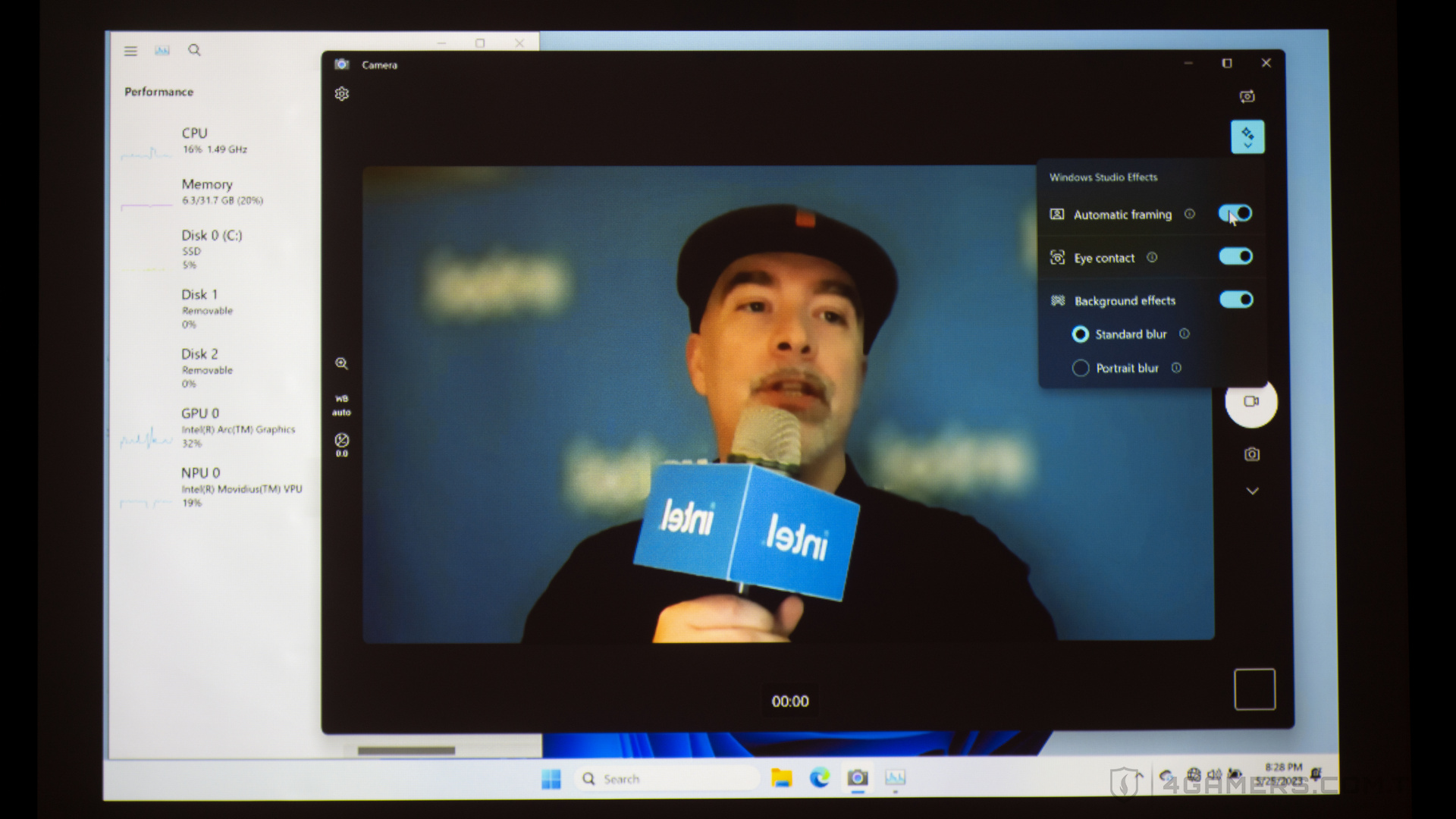Viewport: 1456px width, 819px height.
Task: Expand more camera modes chevron
Action: [1253, 491]
